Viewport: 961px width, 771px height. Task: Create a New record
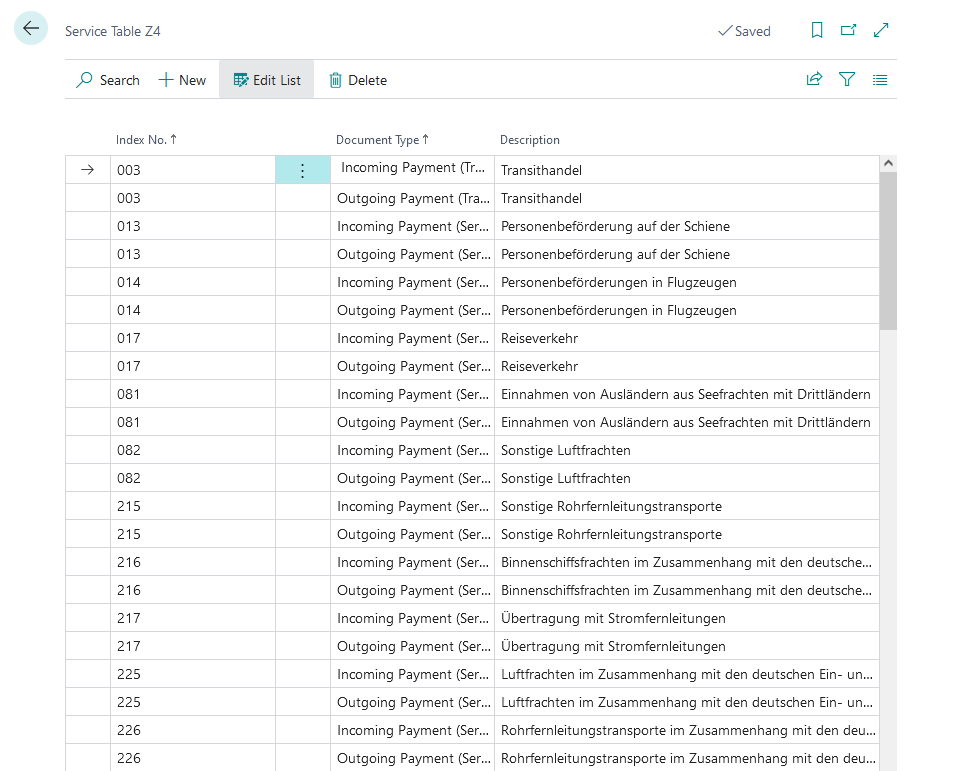[182, 80]
